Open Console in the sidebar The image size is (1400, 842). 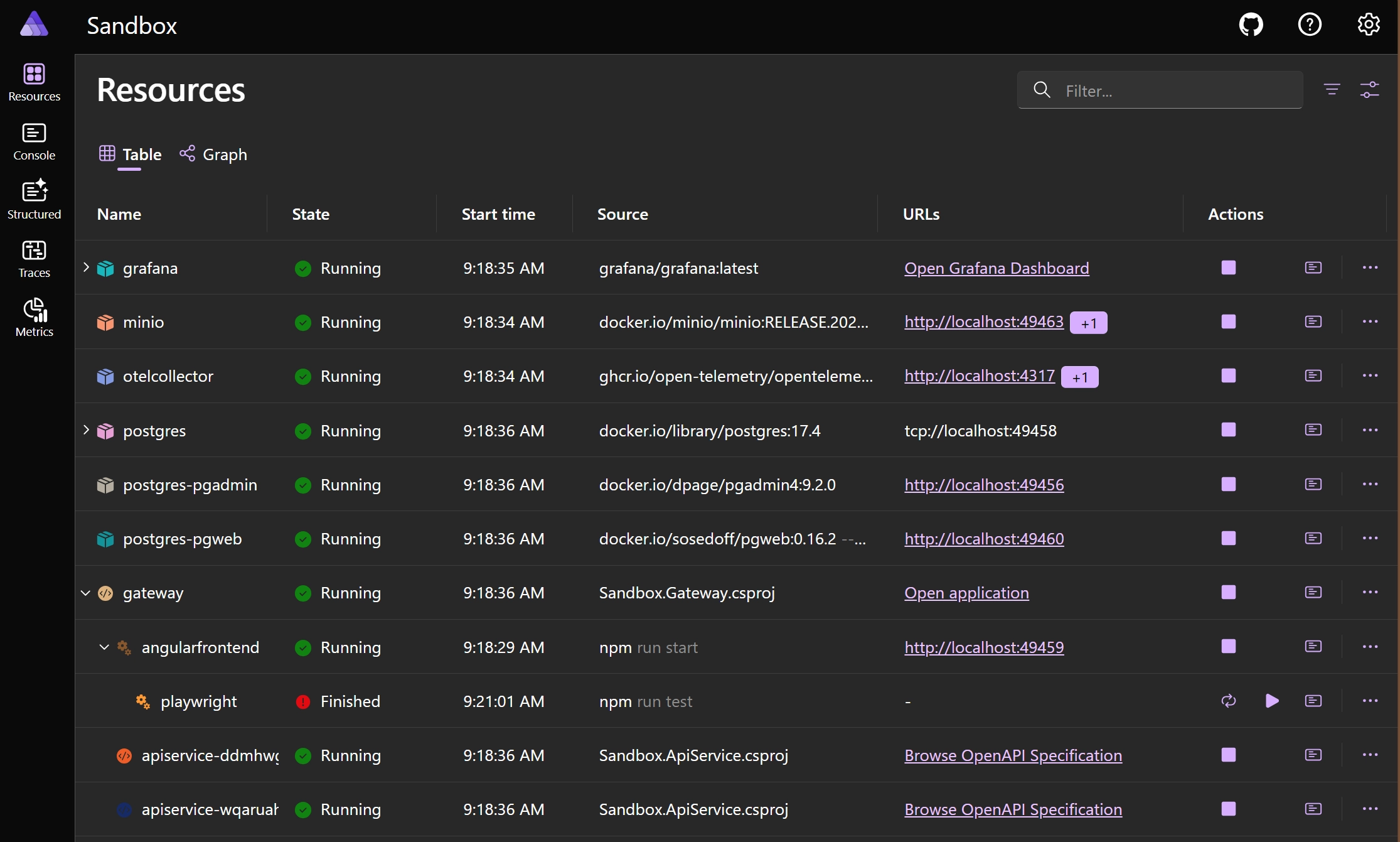tap(34, 142)
